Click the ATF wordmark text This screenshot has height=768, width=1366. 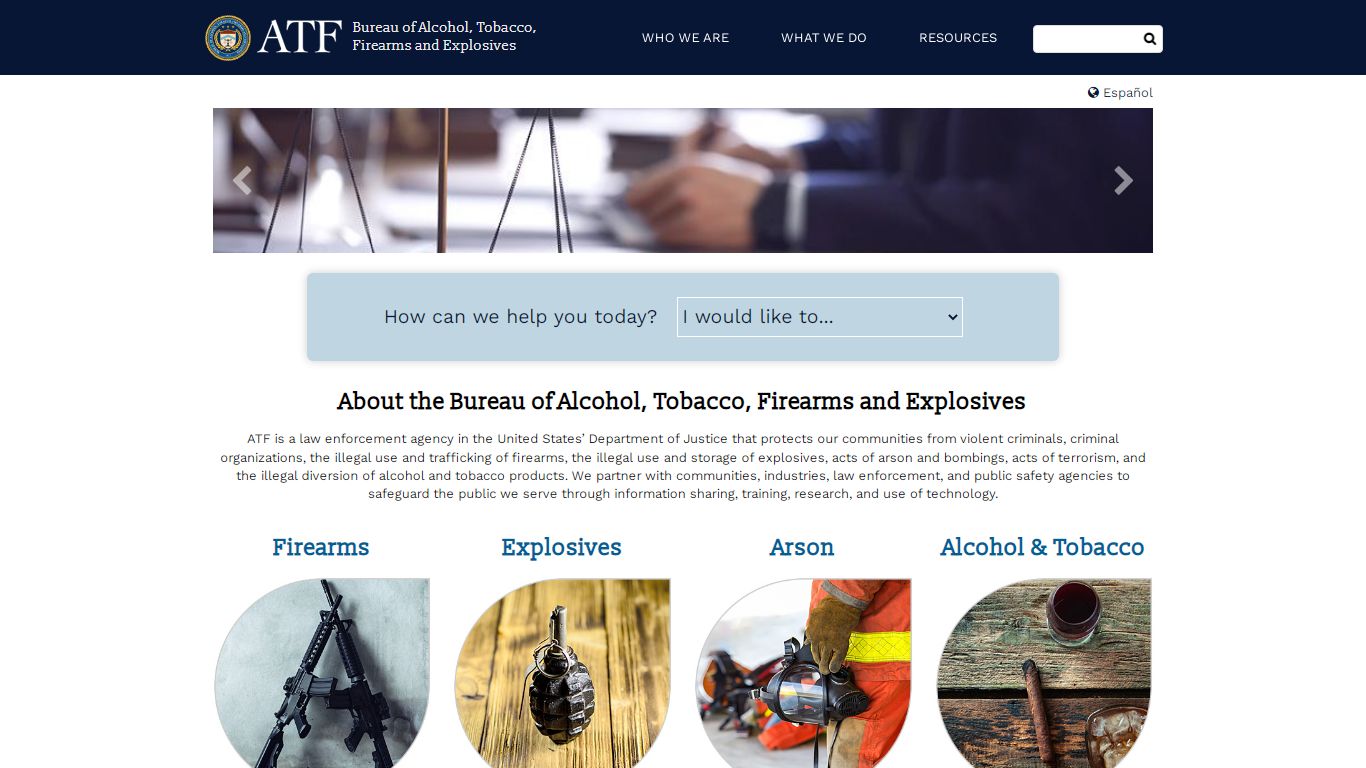300,37
